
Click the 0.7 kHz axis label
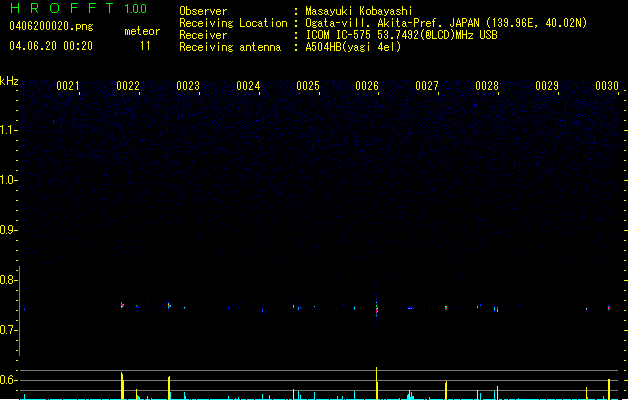coord(9,330)
